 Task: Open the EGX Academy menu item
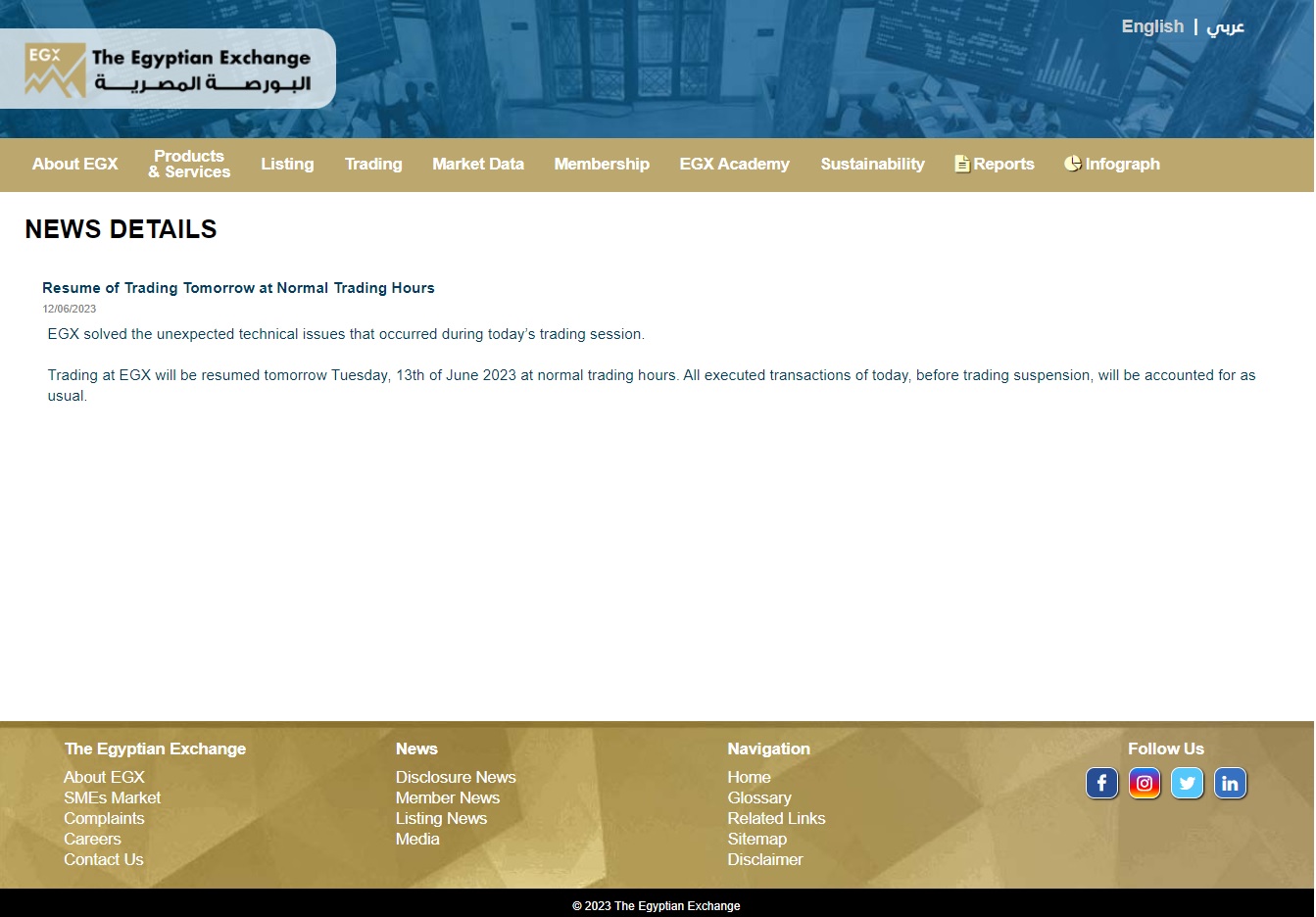tap(734, 164)
